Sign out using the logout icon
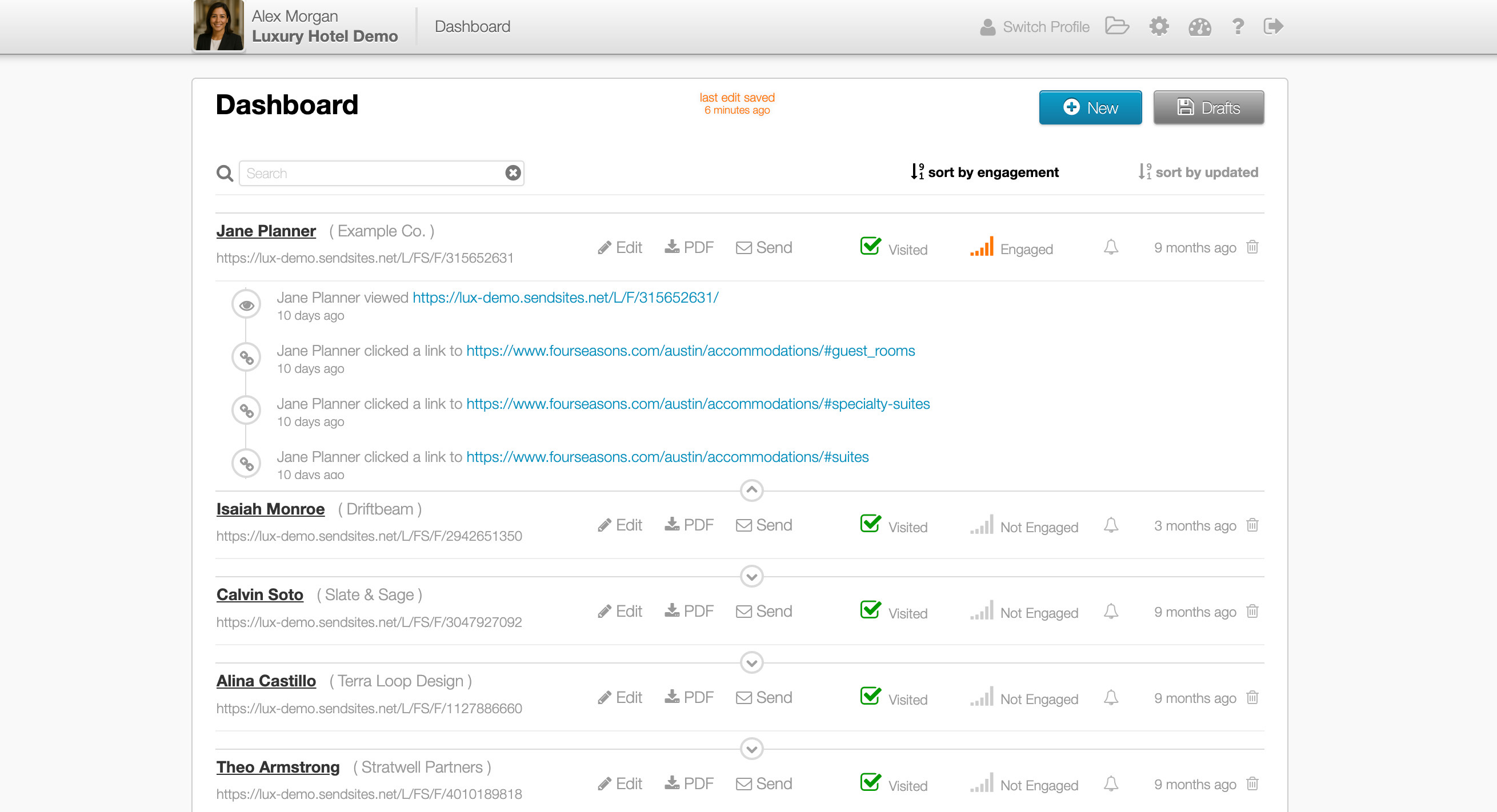 [x=1272, y=26]
